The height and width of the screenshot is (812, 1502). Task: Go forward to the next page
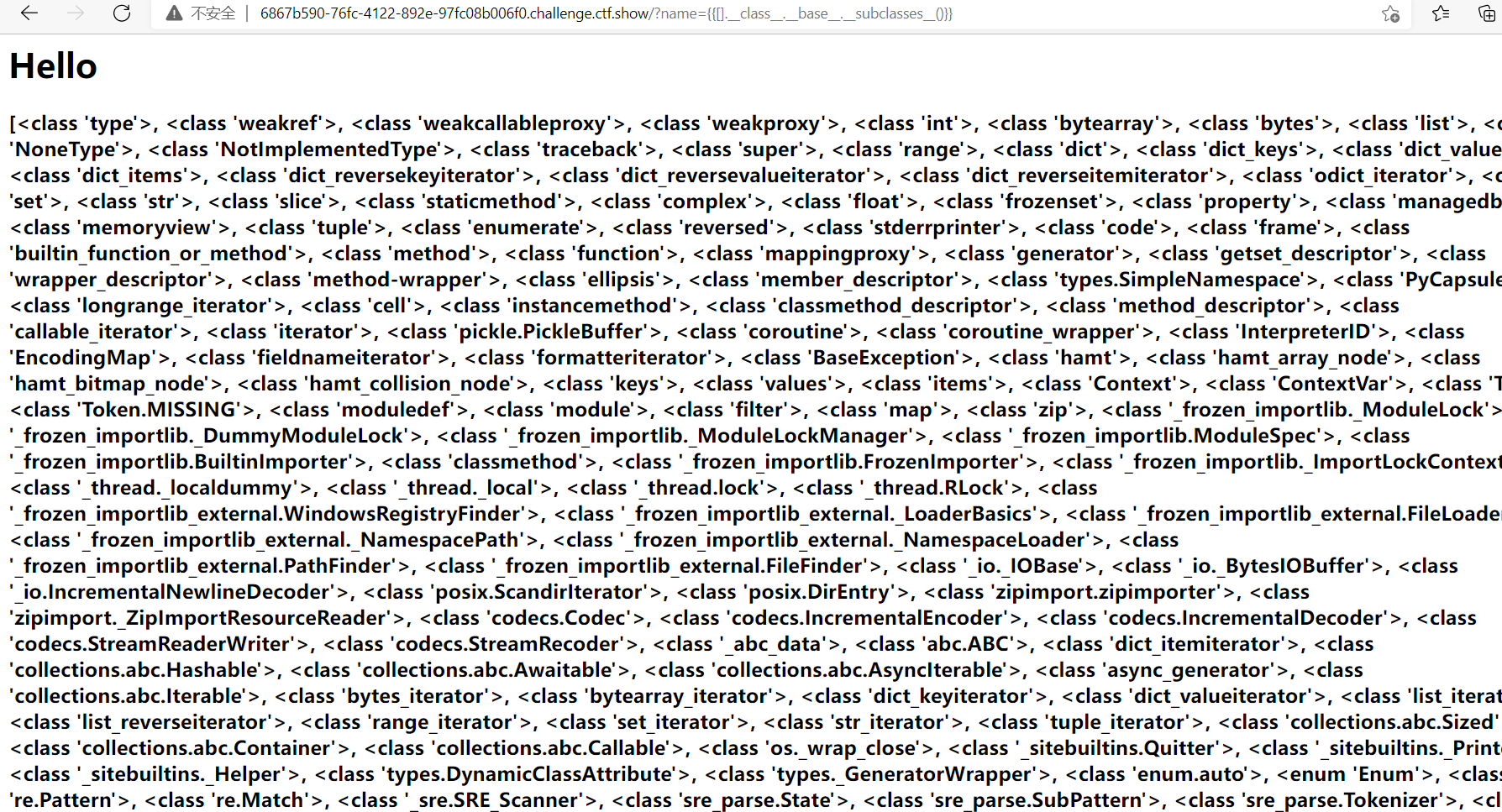click(x=76, y=13)
